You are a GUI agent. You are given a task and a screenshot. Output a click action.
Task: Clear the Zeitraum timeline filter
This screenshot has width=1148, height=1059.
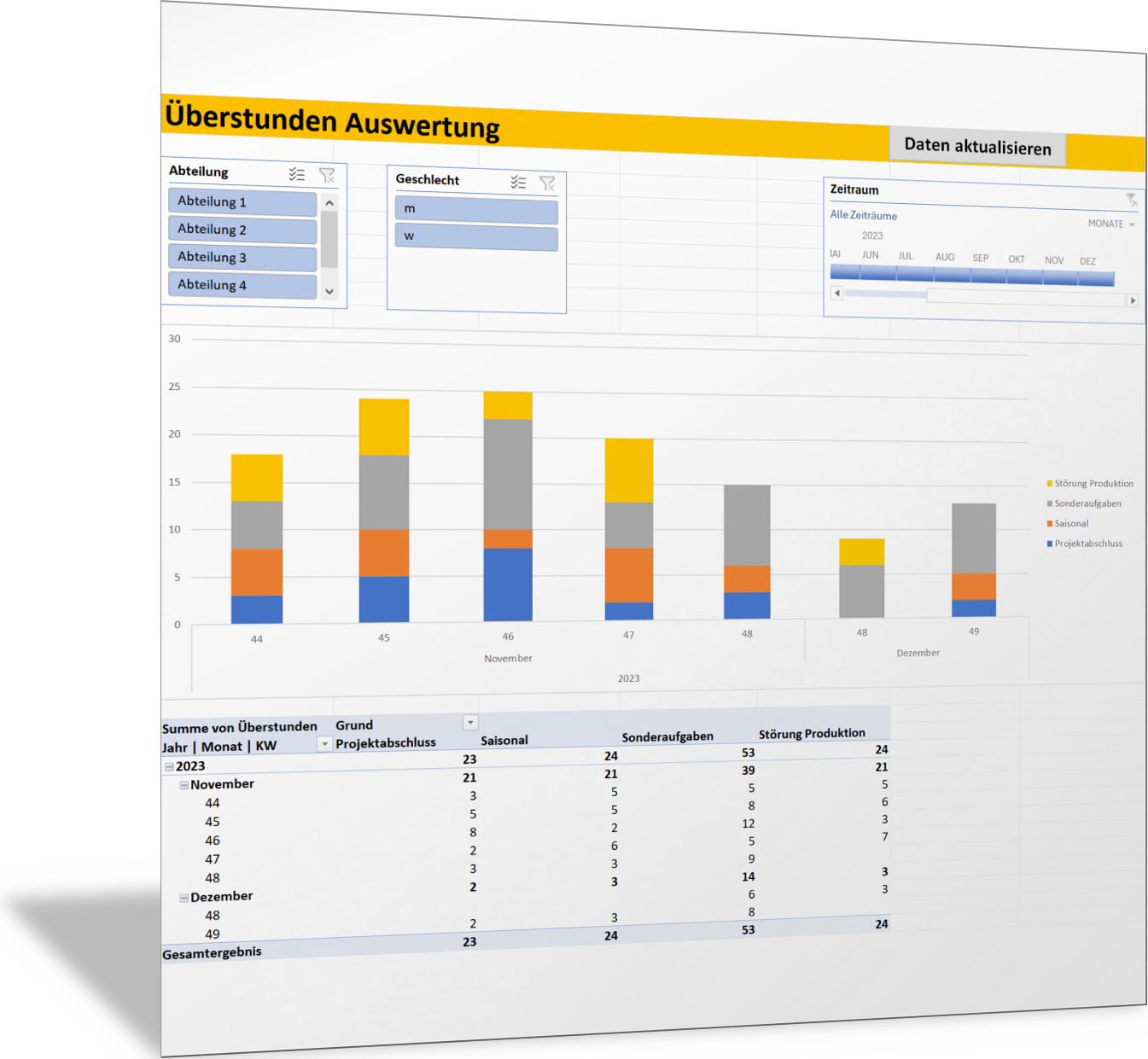pyautogui.click(x=1131, y=200)
